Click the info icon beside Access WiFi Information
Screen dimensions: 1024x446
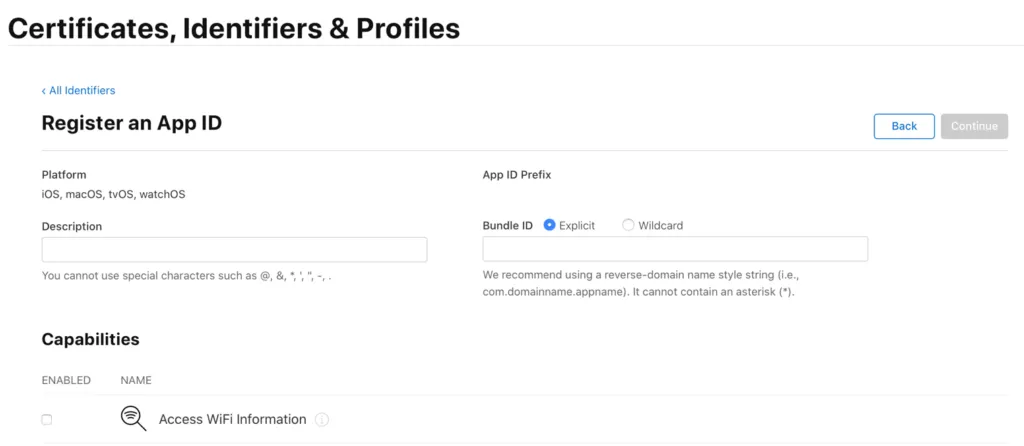(x=322, y=420)
